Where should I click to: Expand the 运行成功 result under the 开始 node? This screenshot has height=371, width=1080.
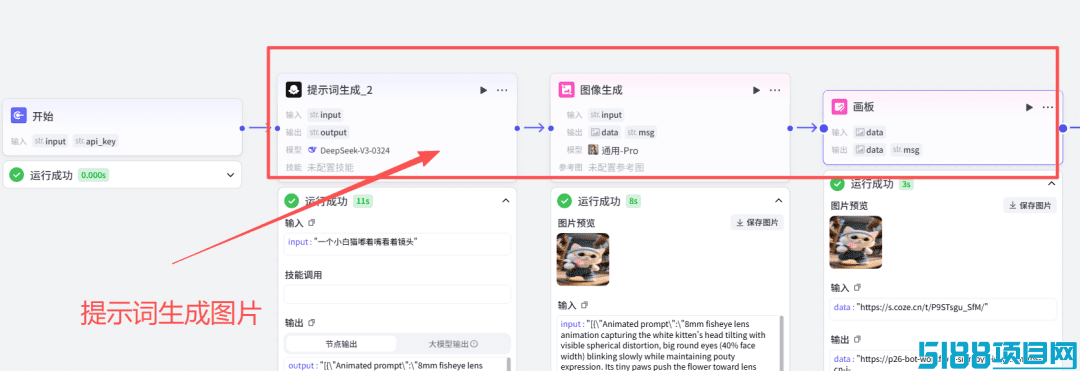point(230,175)
